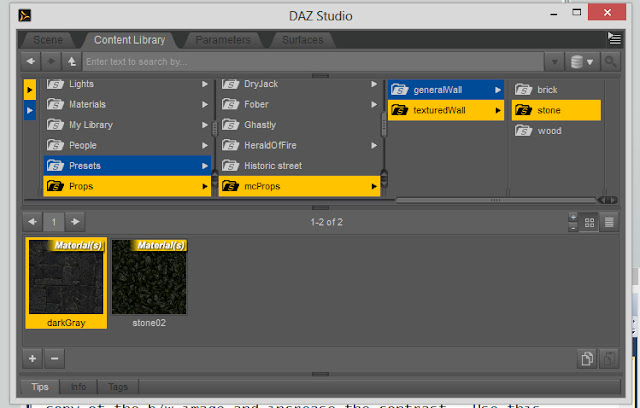Expand the Materials folder arrow
Viewport: 640px width, 408px height.
coord(205,104)
